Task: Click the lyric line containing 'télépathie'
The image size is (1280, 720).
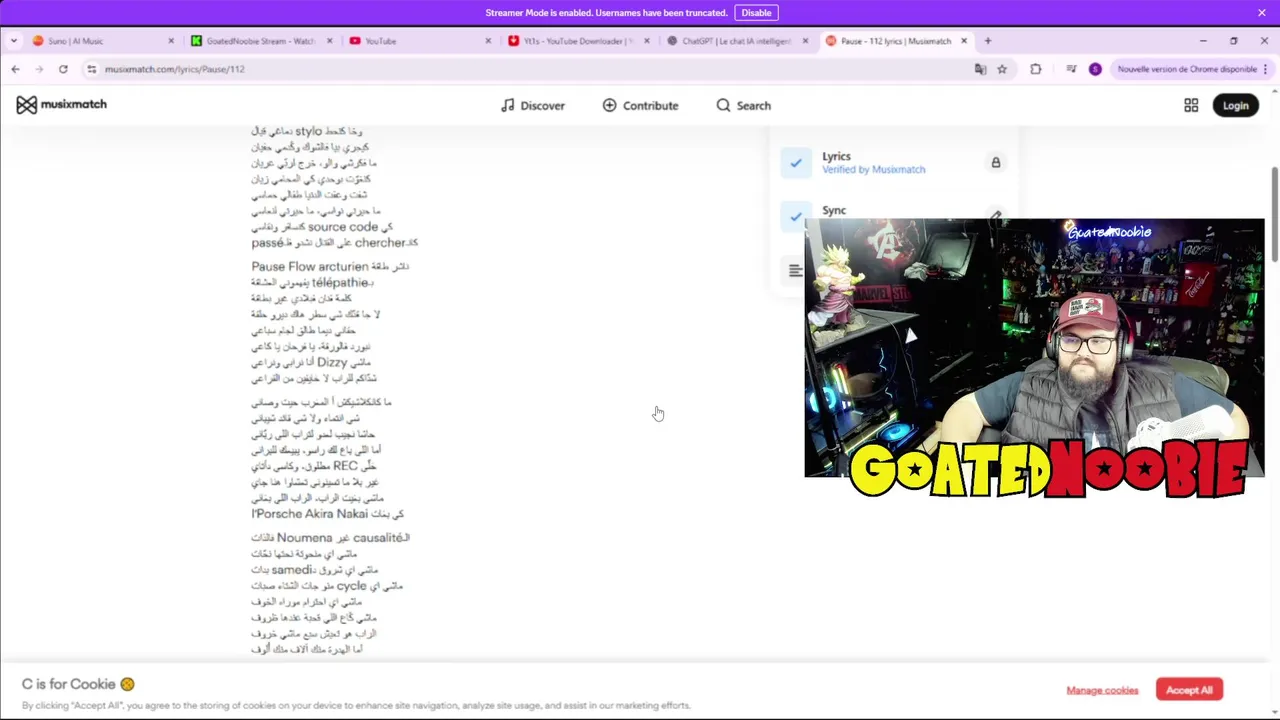Action: [312, 283]
